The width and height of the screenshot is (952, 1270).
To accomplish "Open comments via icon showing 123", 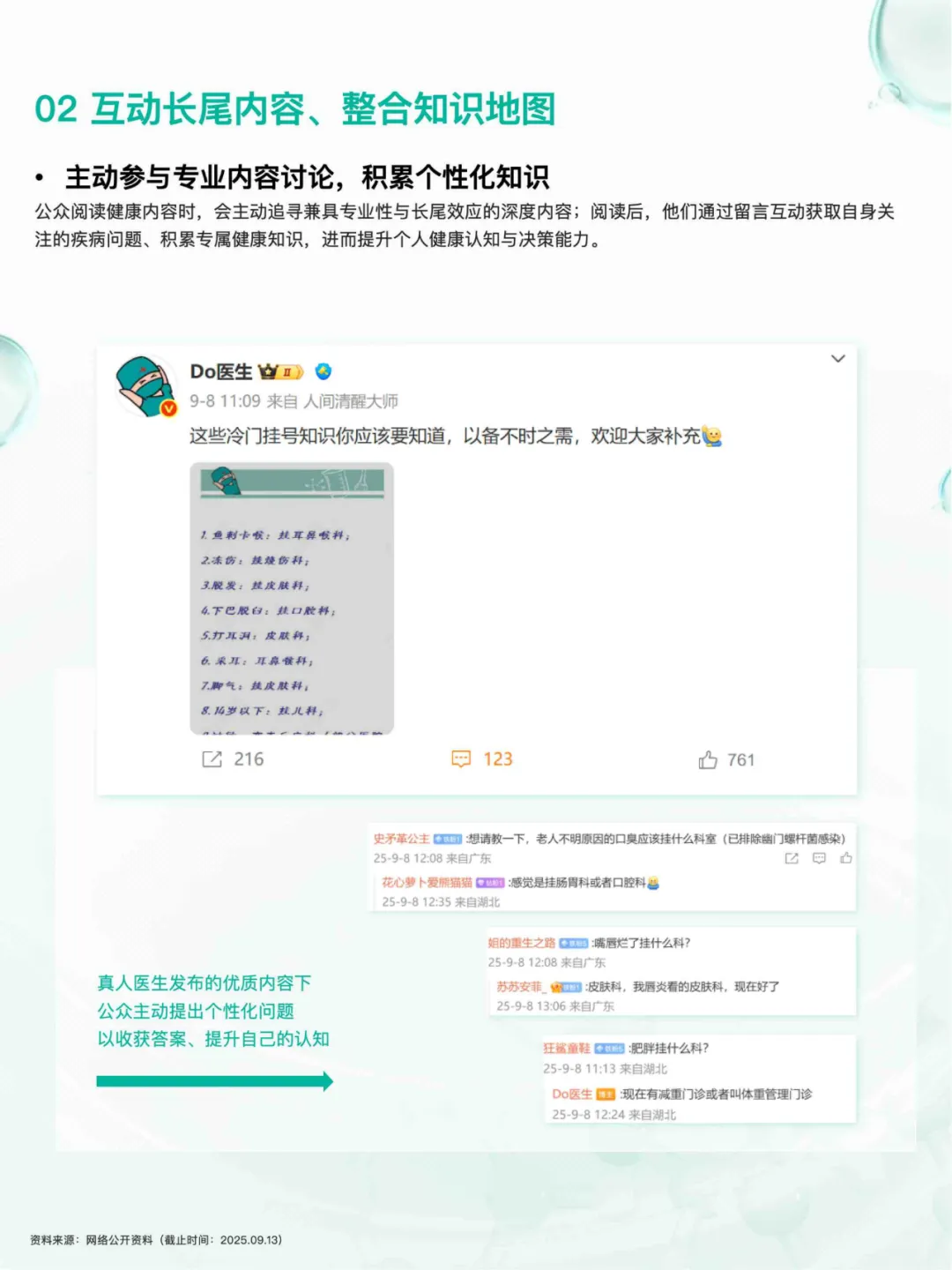I will click(x=461, y=759).
